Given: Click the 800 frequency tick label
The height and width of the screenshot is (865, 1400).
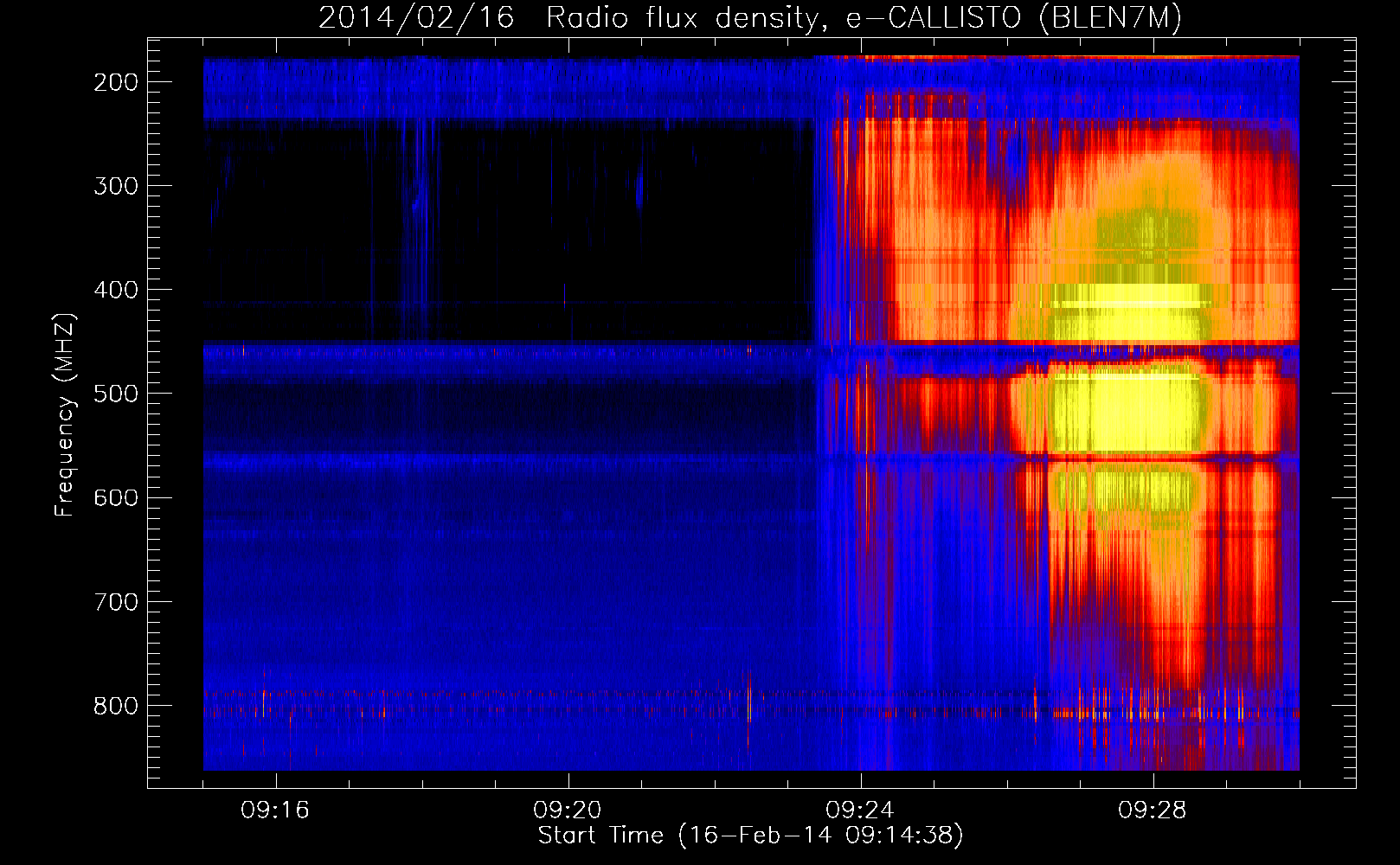Looking at the screenshot, I should [x=116, y=705].
